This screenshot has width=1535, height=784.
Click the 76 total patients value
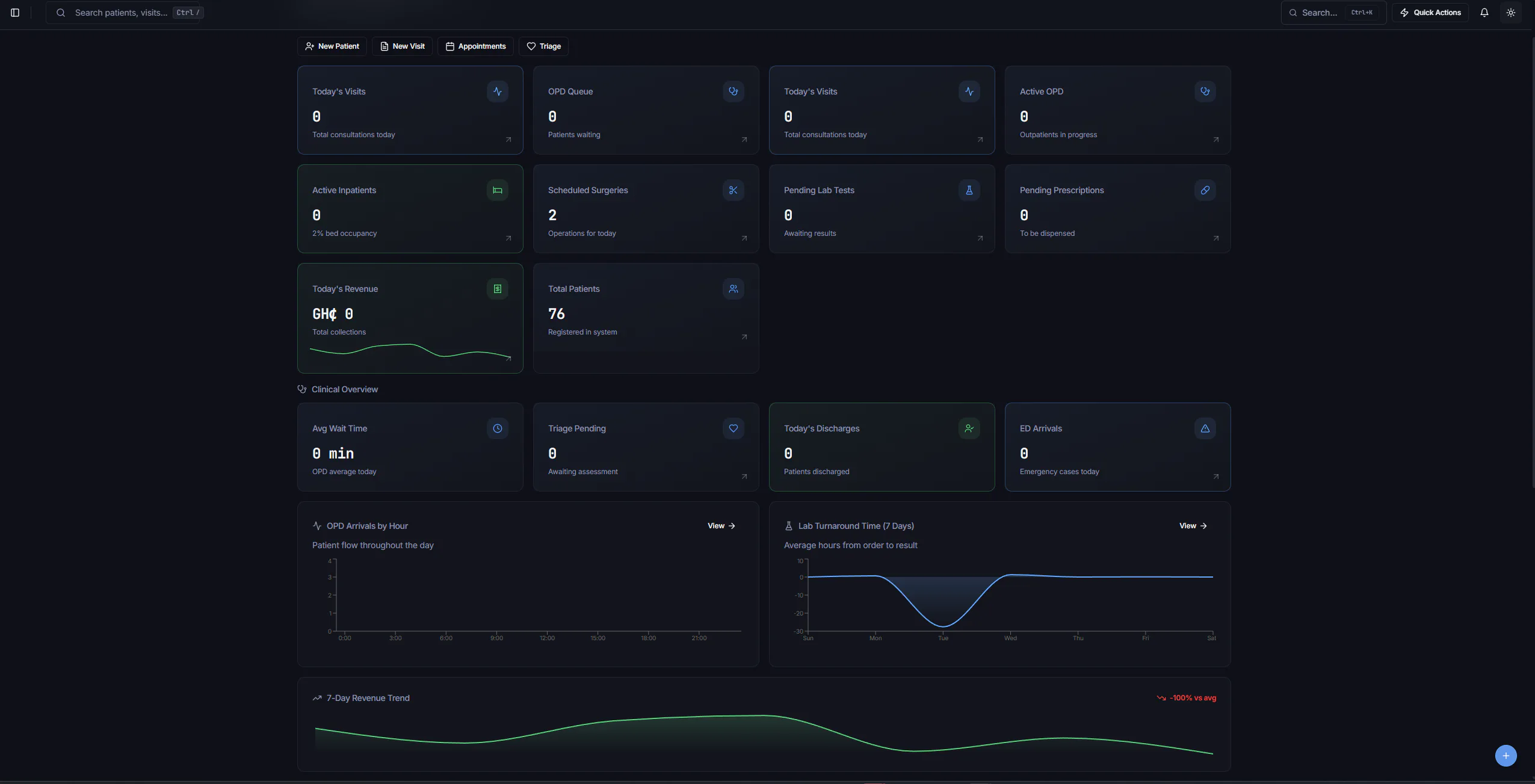click(557, 314)
